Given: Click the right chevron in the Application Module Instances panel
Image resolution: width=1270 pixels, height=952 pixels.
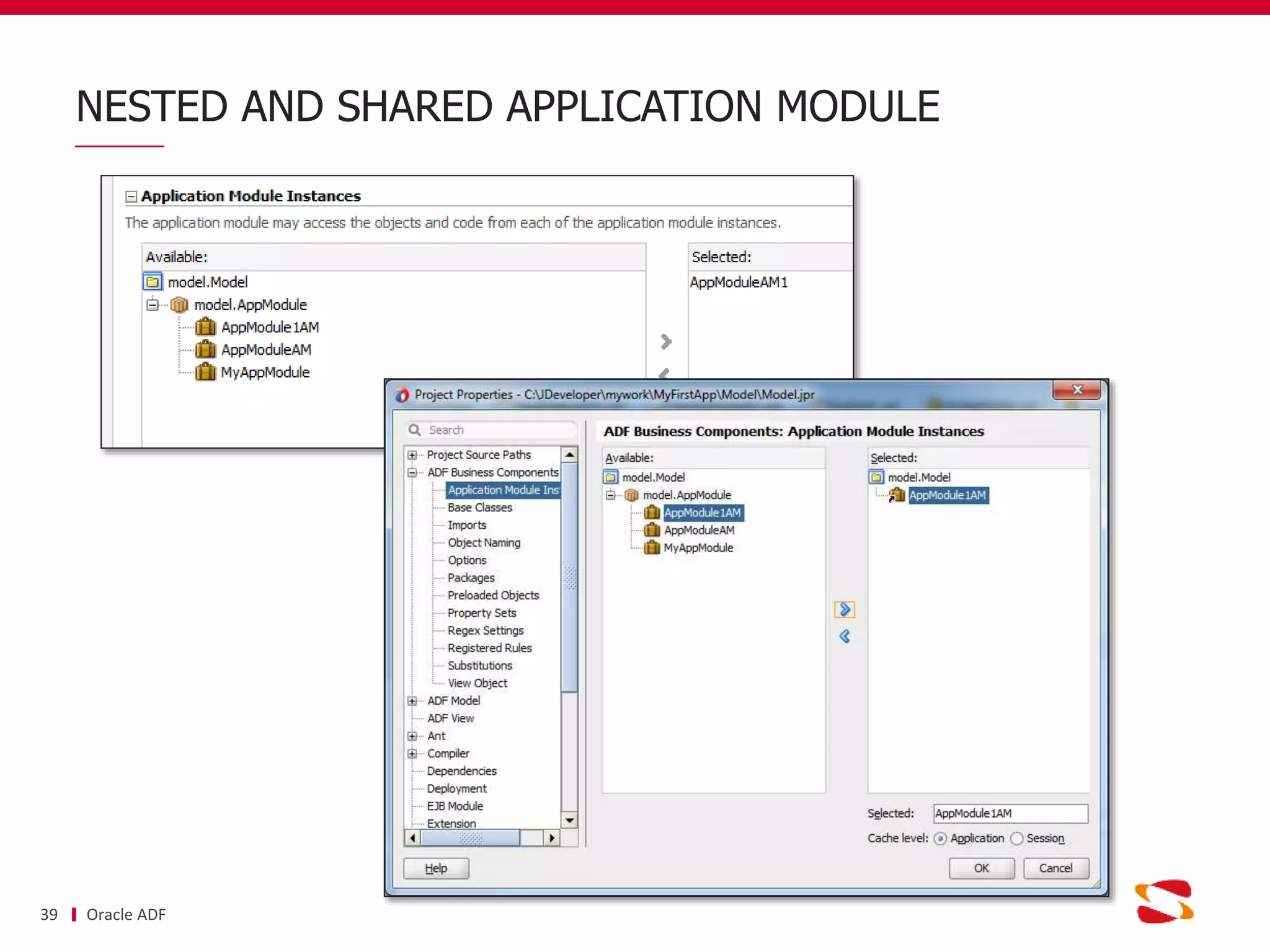Looking at the screenshot, I should (x=665, y=342).
